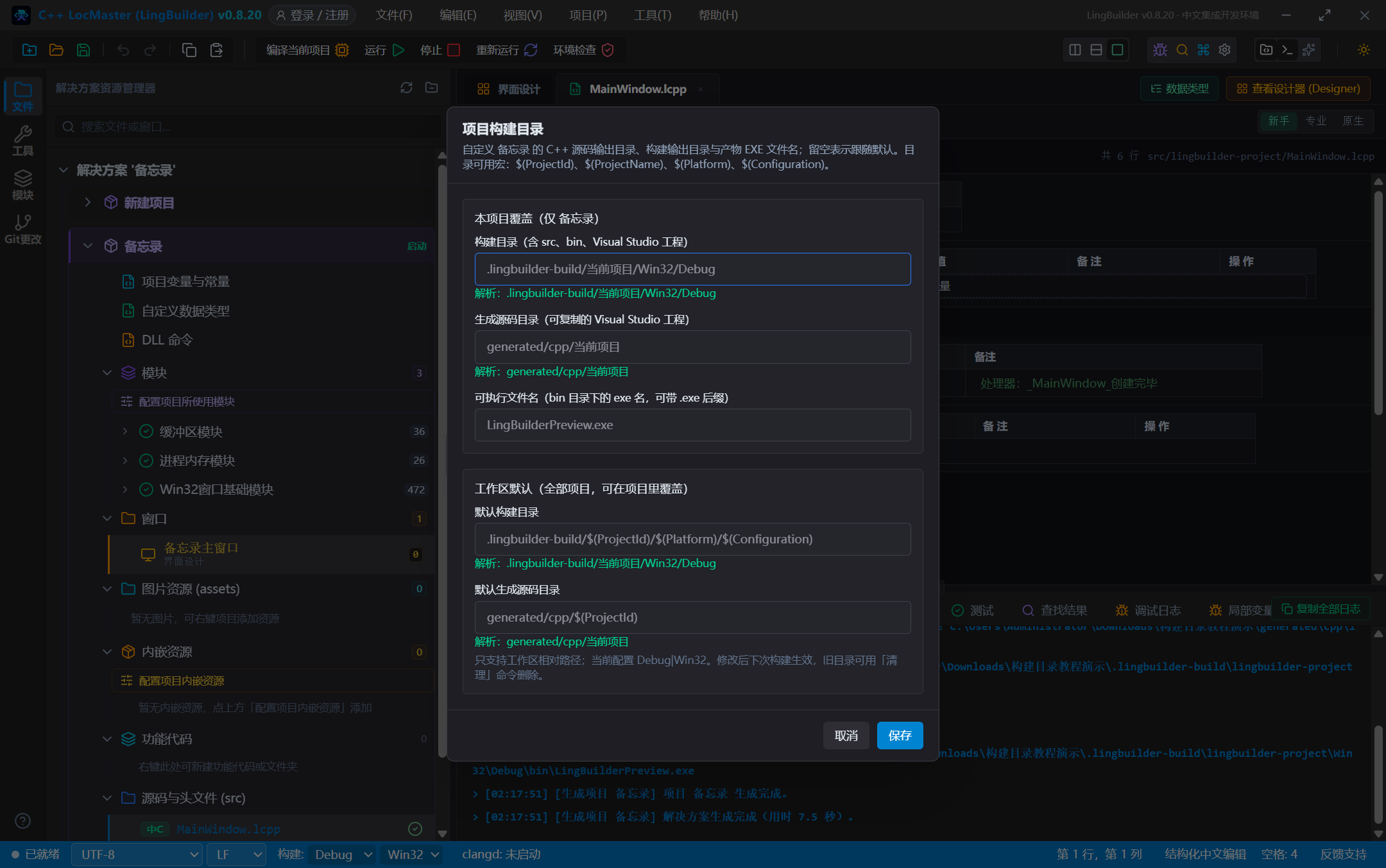The height and width of the screenshot is (868, 1386).
Task: Click the copy icon in toolbar
Action: [x=189, y=50]
